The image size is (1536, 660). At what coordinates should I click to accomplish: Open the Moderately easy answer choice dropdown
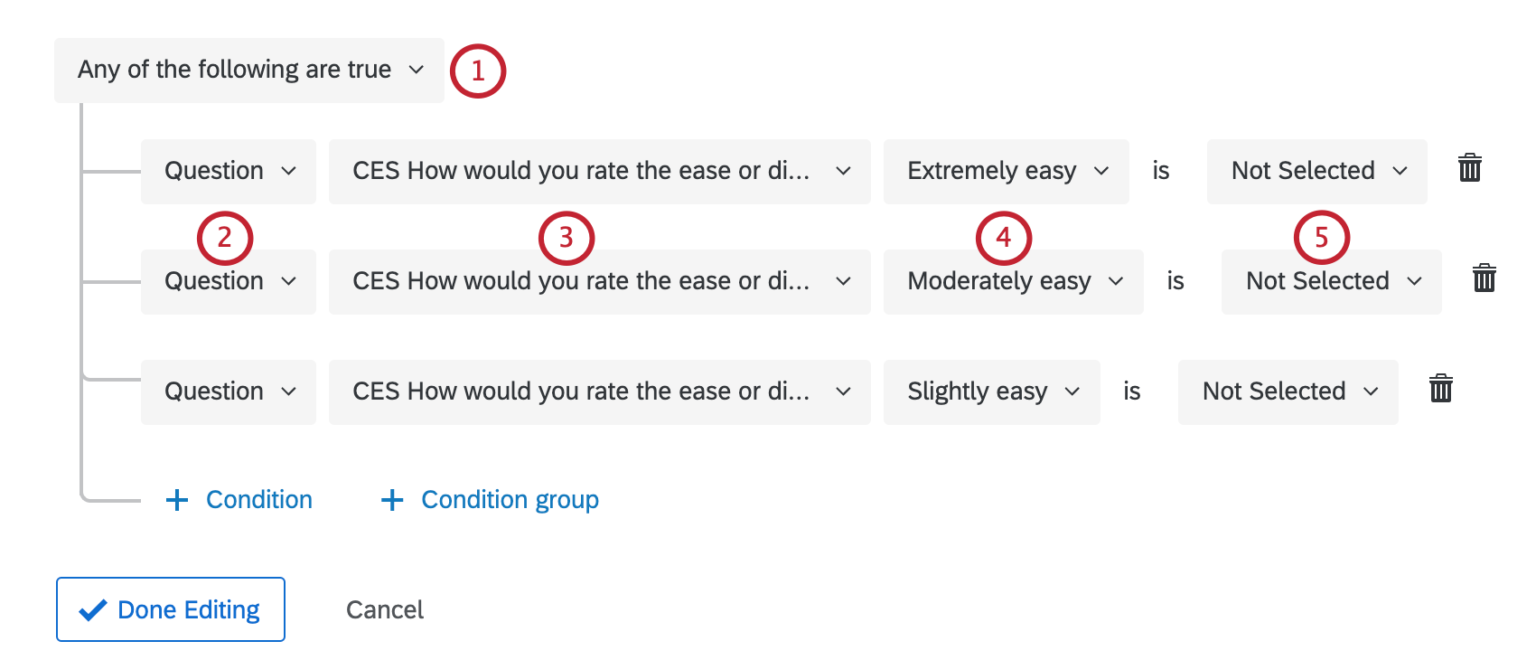point(1014,281)
